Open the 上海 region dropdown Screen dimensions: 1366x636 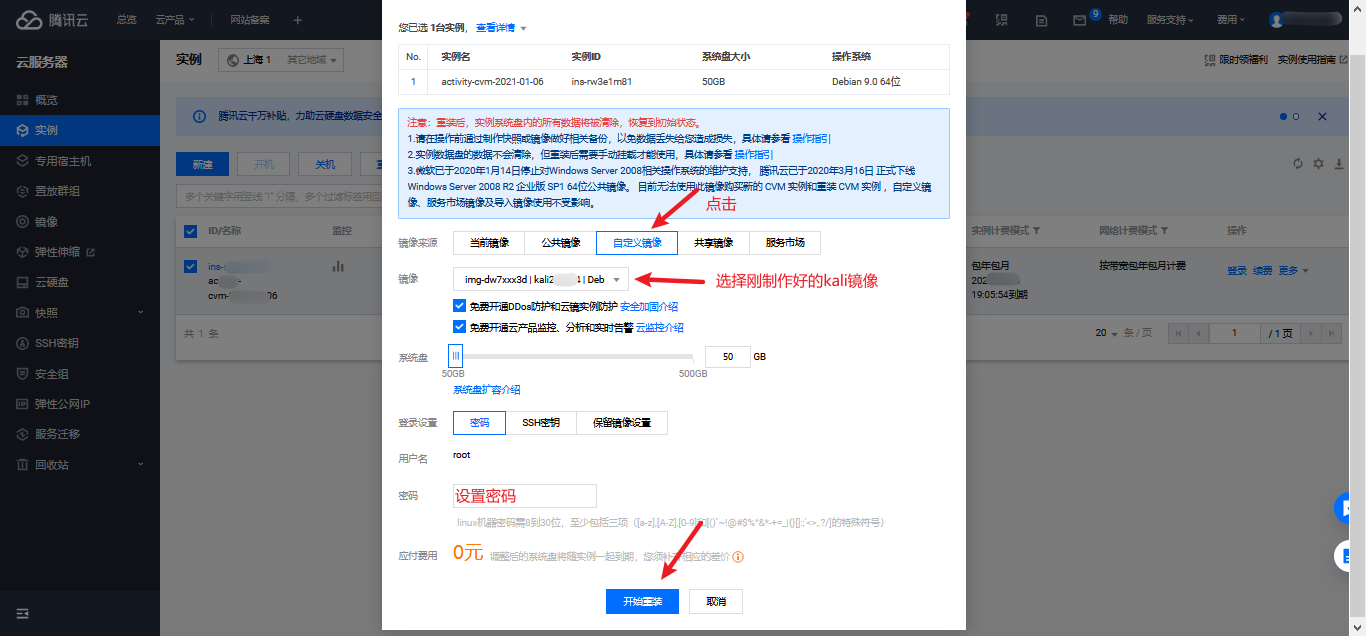point(281,60)
